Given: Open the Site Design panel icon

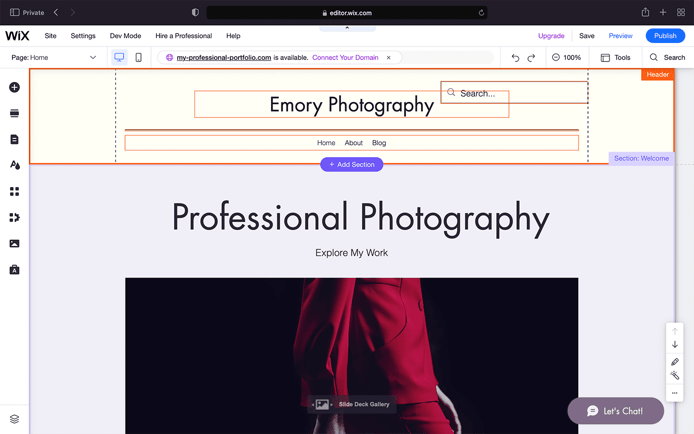Looking at the screenshot, I should pyautogui.click(x=14, y=165).
